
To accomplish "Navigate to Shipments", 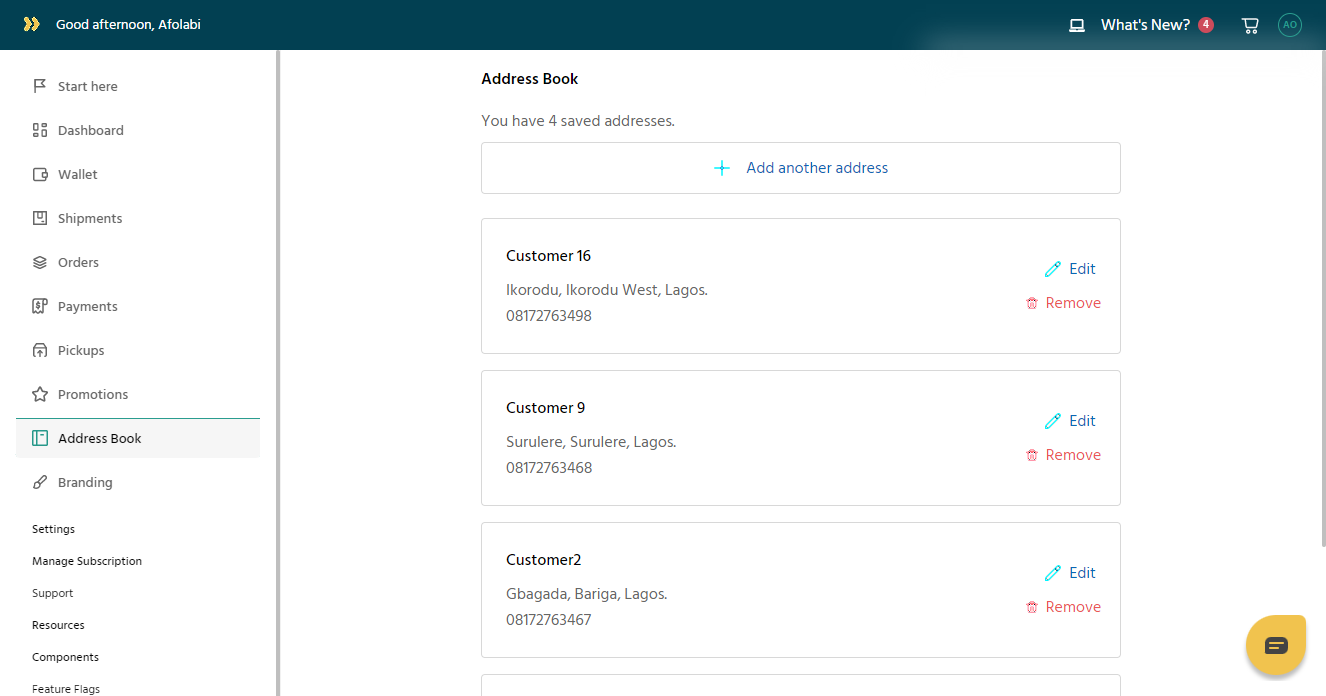I will tap(138, 218).
